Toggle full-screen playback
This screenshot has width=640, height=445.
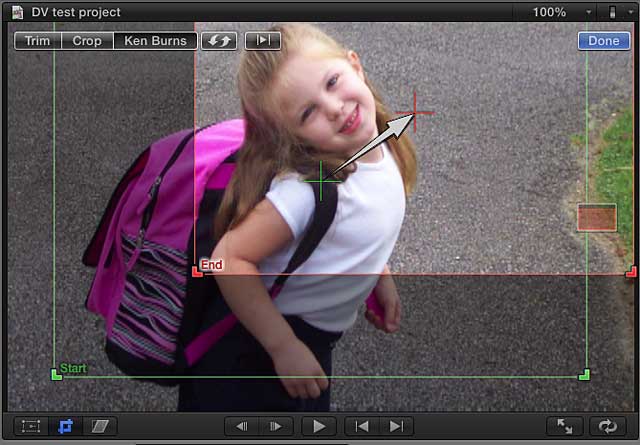tap(565, 427)
